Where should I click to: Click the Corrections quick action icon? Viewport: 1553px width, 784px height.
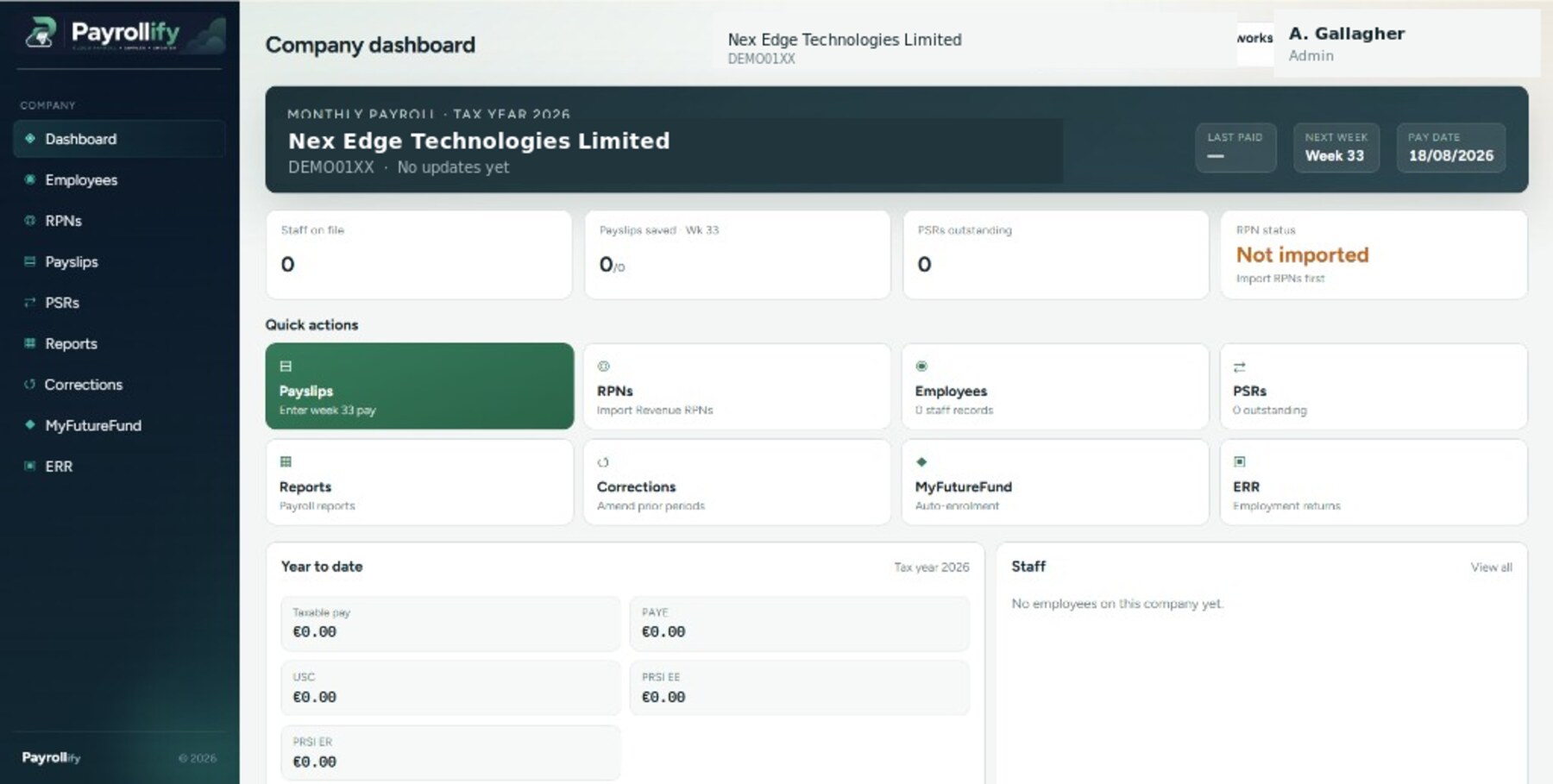click(603, 462)
